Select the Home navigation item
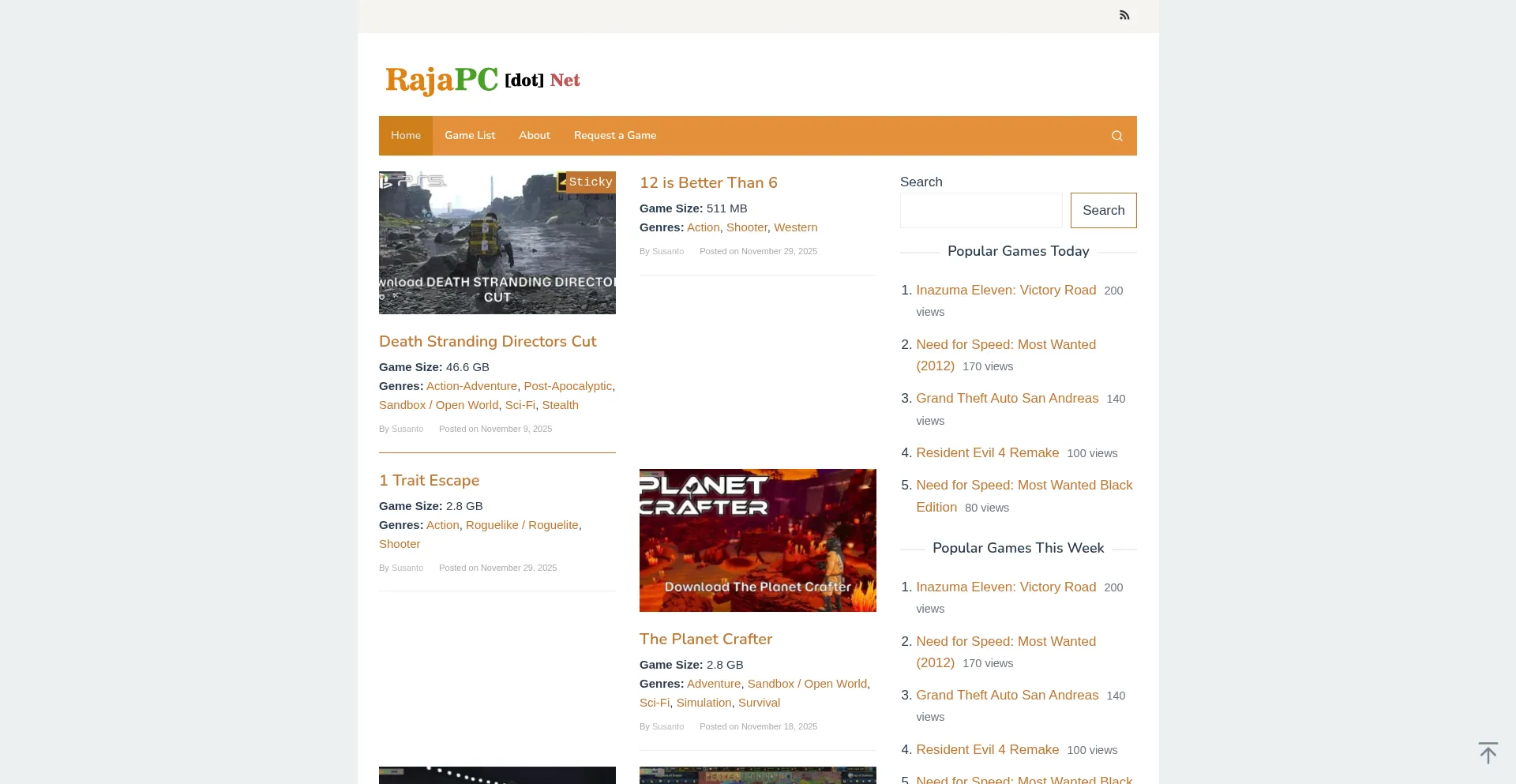 click(406, 135)
